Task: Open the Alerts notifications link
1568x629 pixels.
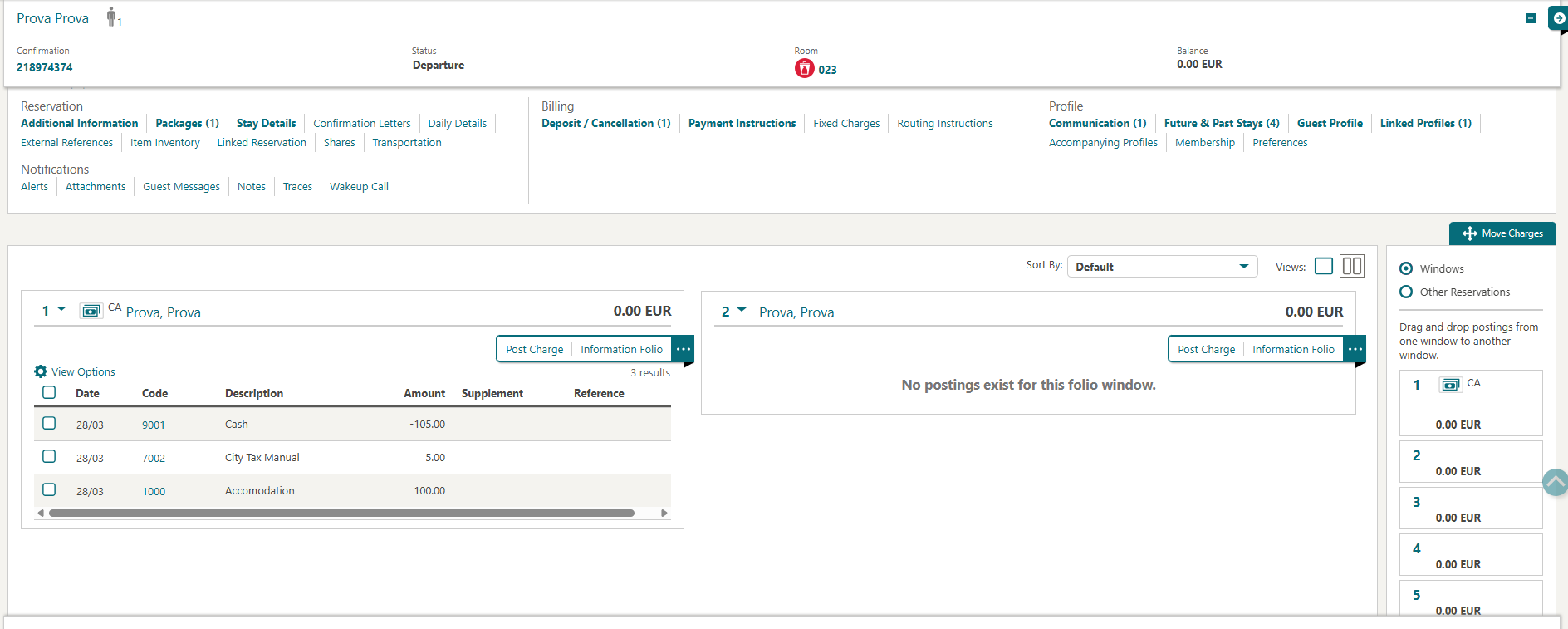Action: tap(34, 186)
